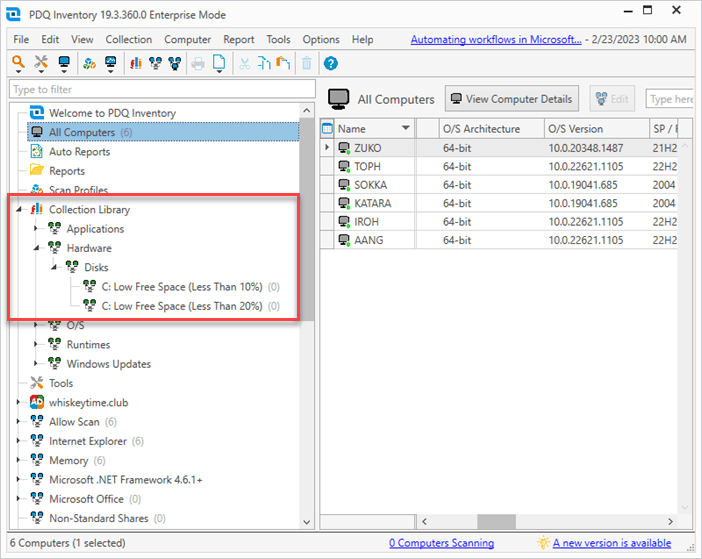Click the O/S Architecture column header

coord(491,129)
